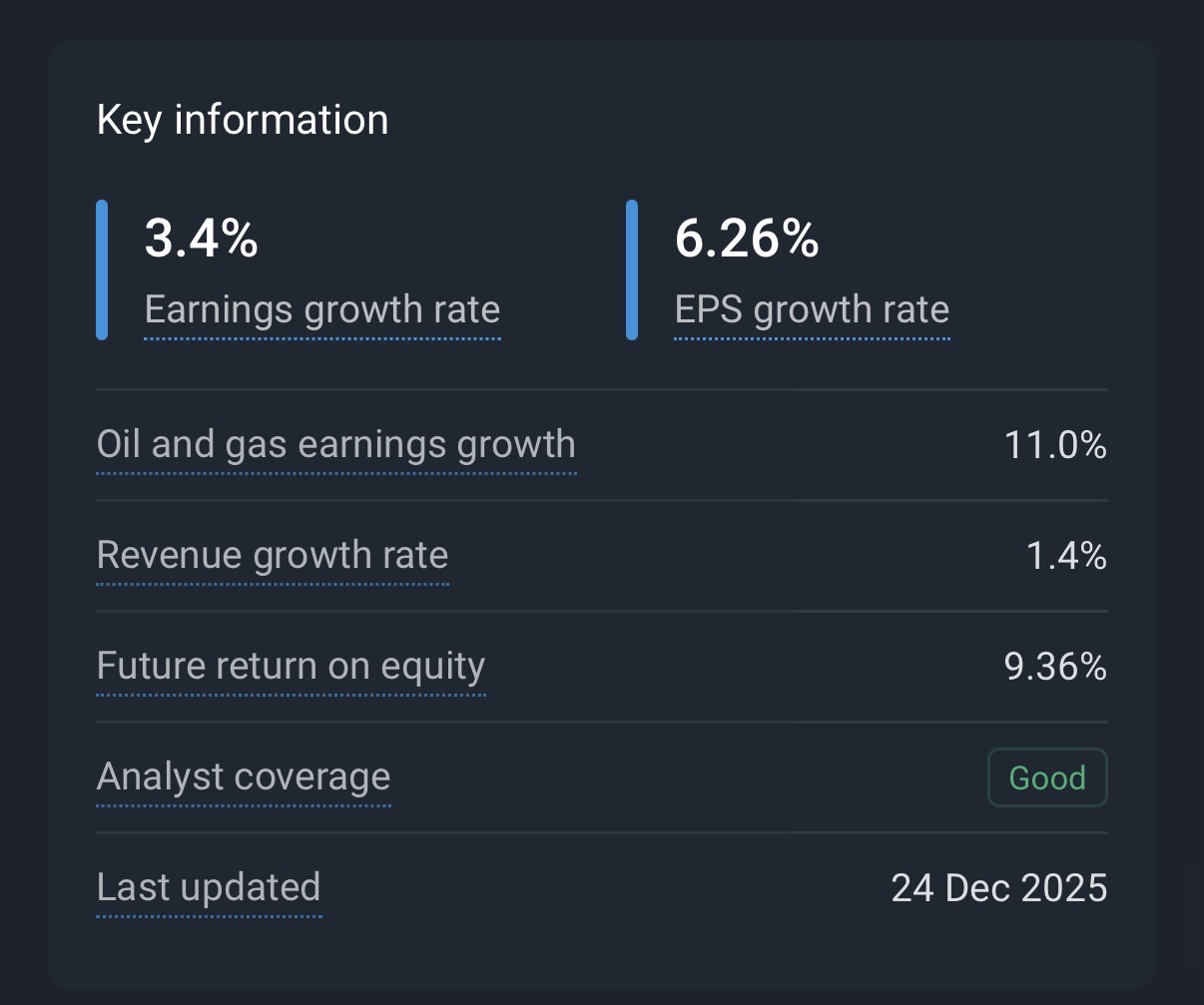Click the Future return on equity label
Screen dimensions: 1204x1005
291,666
